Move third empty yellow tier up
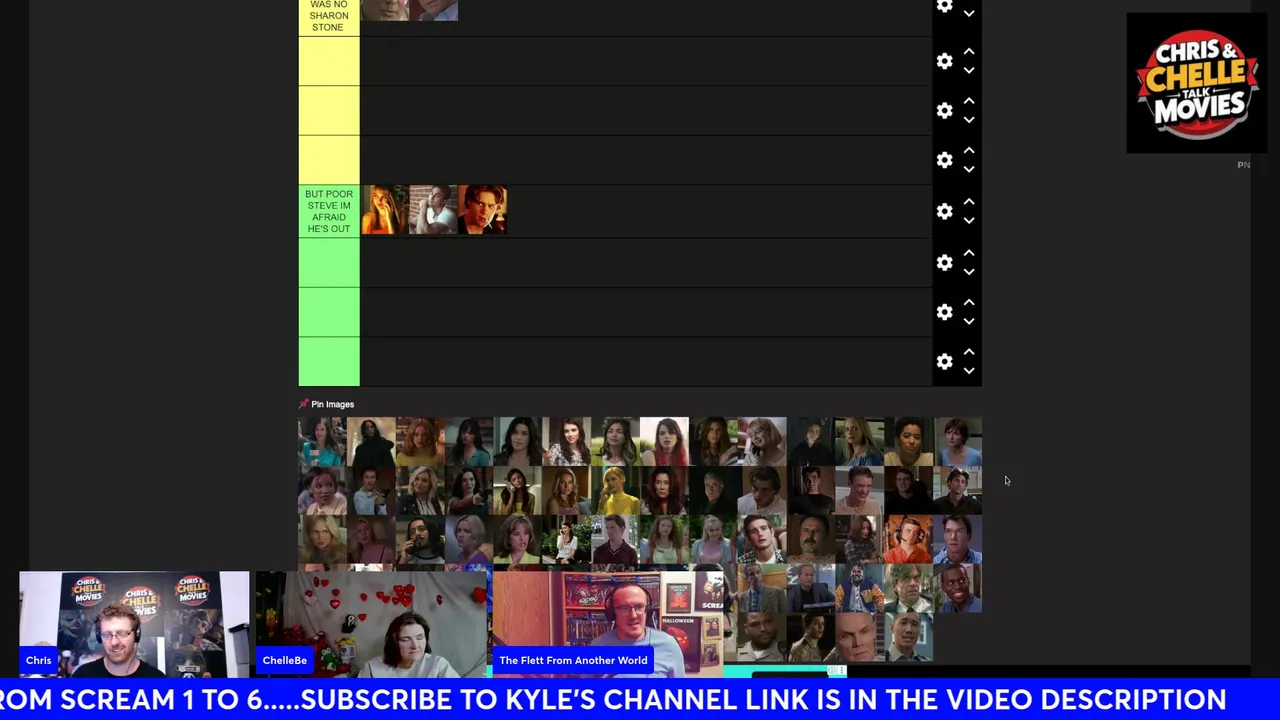The image size is (1280, 720). click(x=969, y=150)
